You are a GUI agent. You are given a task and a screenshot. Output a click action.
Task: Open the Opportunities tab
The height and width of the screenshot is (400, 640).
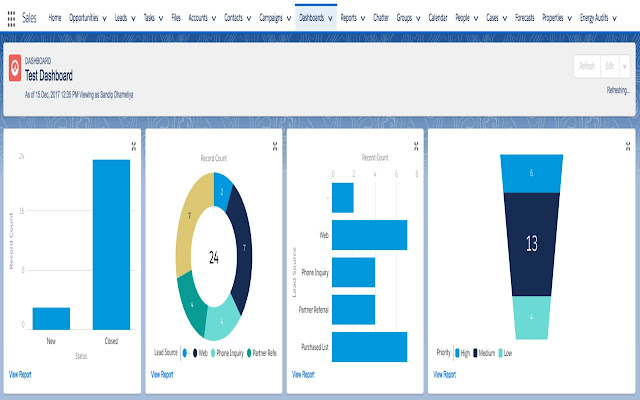coord(84,18)
